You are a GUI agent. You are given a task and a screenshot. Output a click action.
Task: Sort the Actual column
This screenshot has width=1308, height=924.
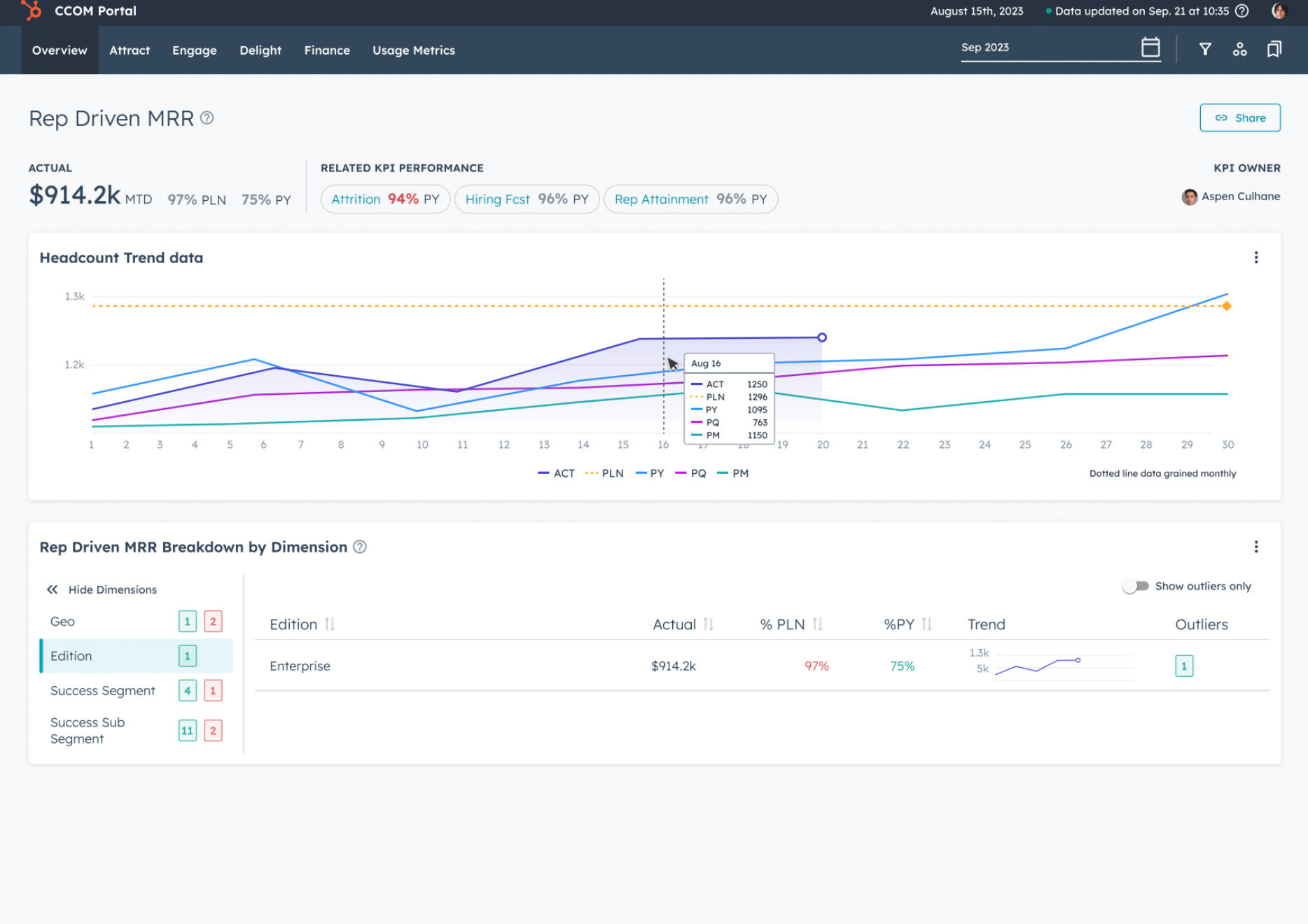click(x=709, y=624)
